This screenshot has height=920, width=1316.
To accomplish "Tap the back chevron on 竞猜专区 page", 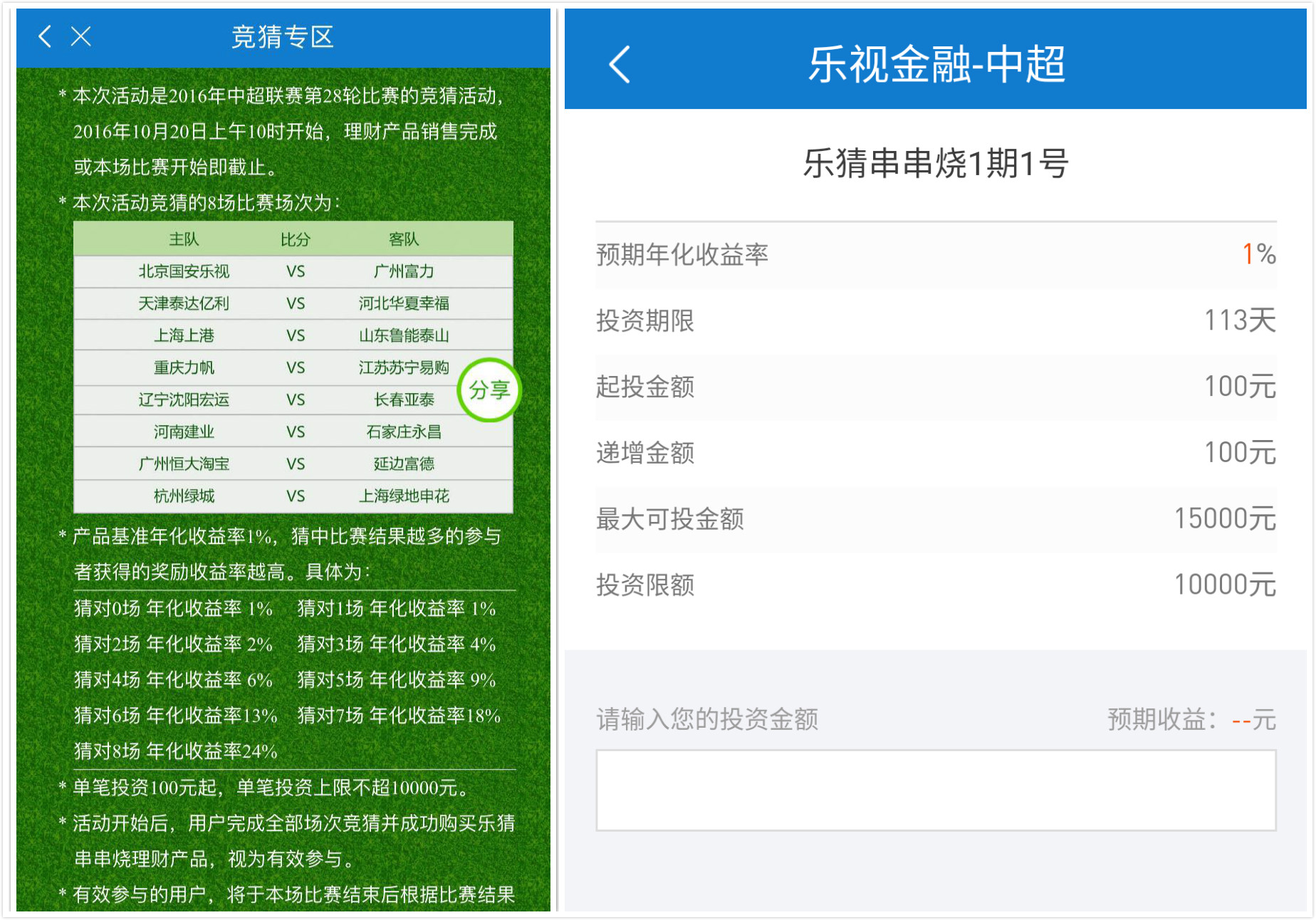I will coord(44,37).
